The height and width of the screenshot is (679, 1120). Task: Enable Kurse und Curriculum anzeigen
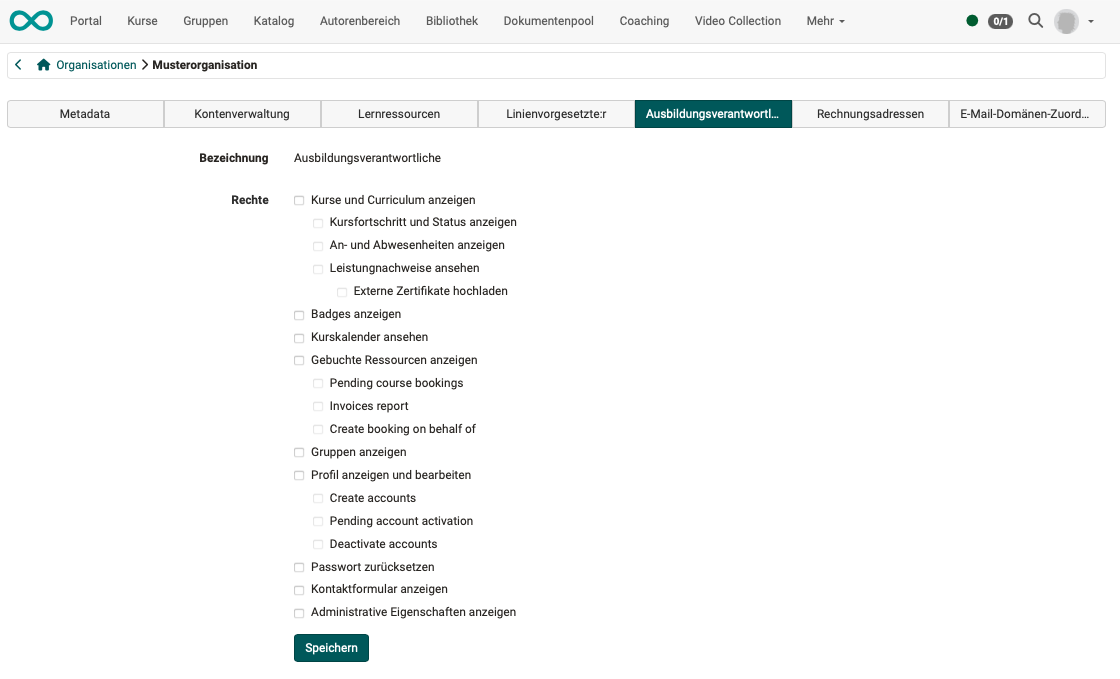(298, 200)
